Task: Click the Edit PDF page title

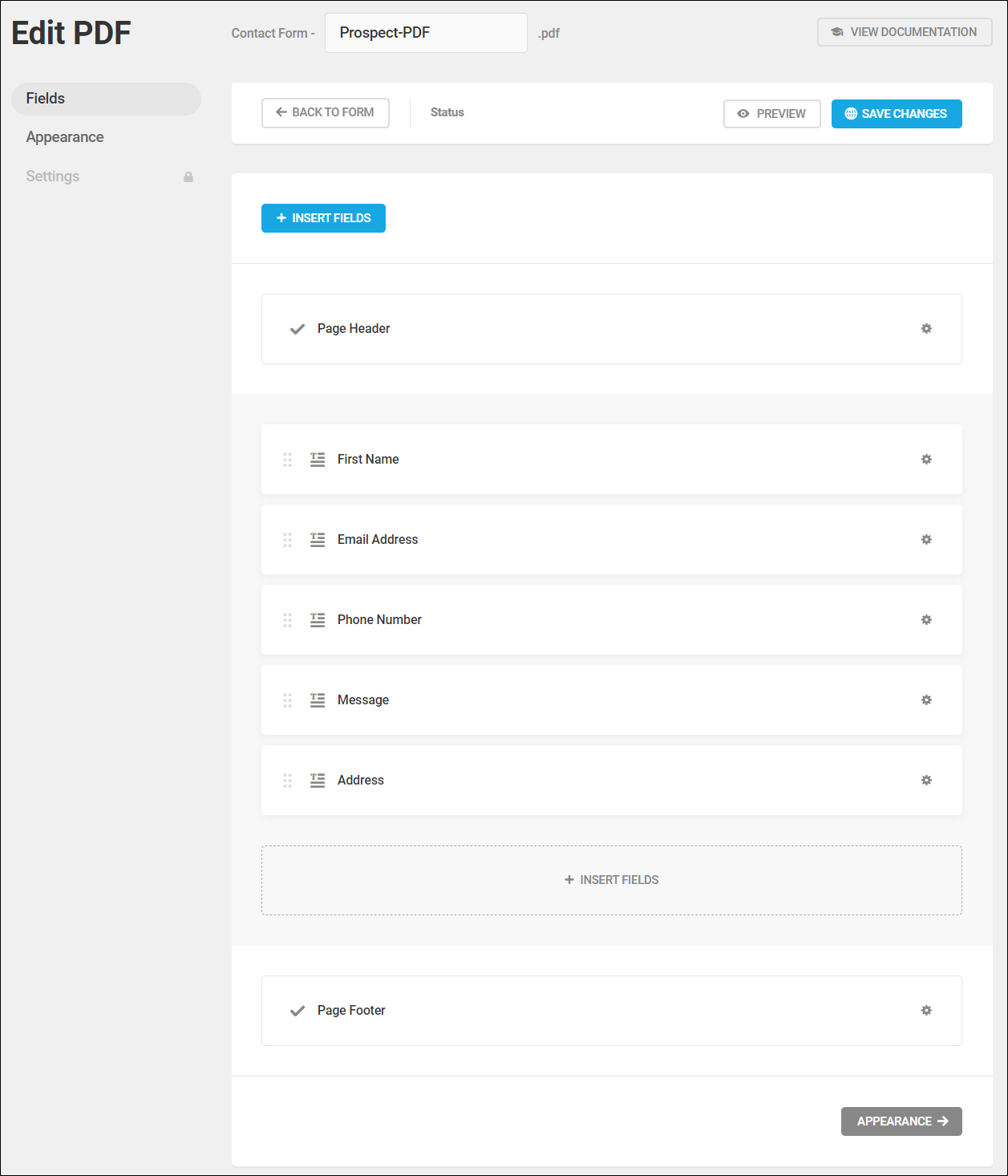Action: click(x=71, y=33)
